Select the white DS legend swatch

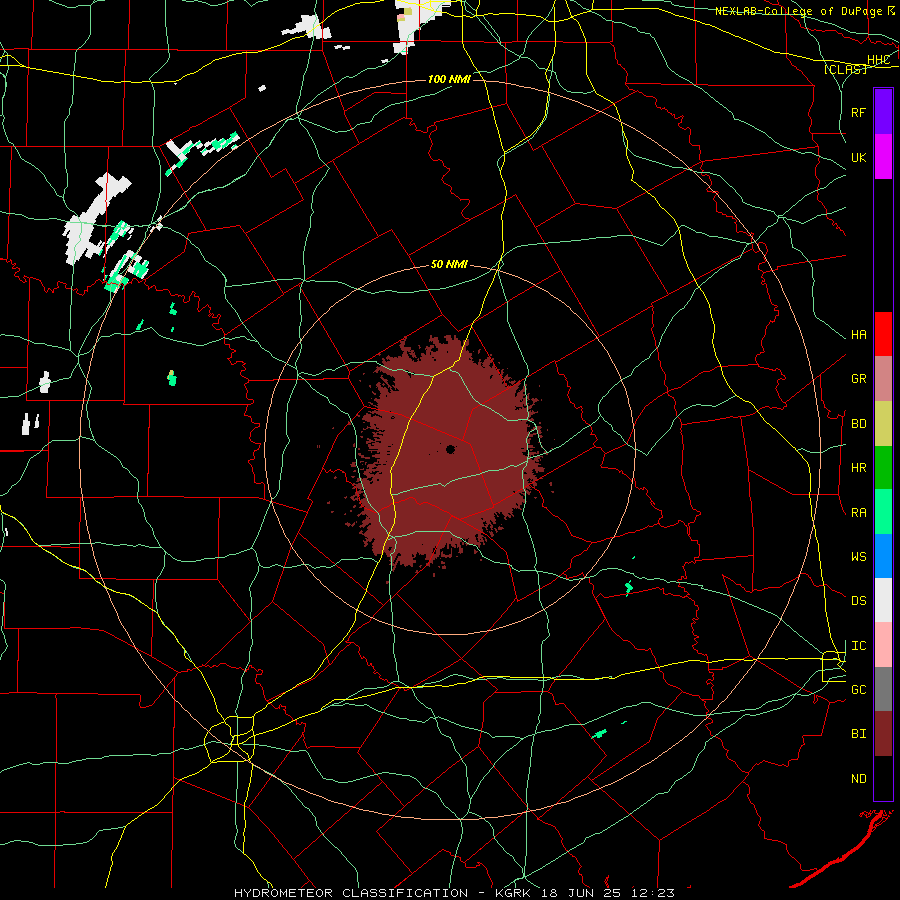coord(883,600)
